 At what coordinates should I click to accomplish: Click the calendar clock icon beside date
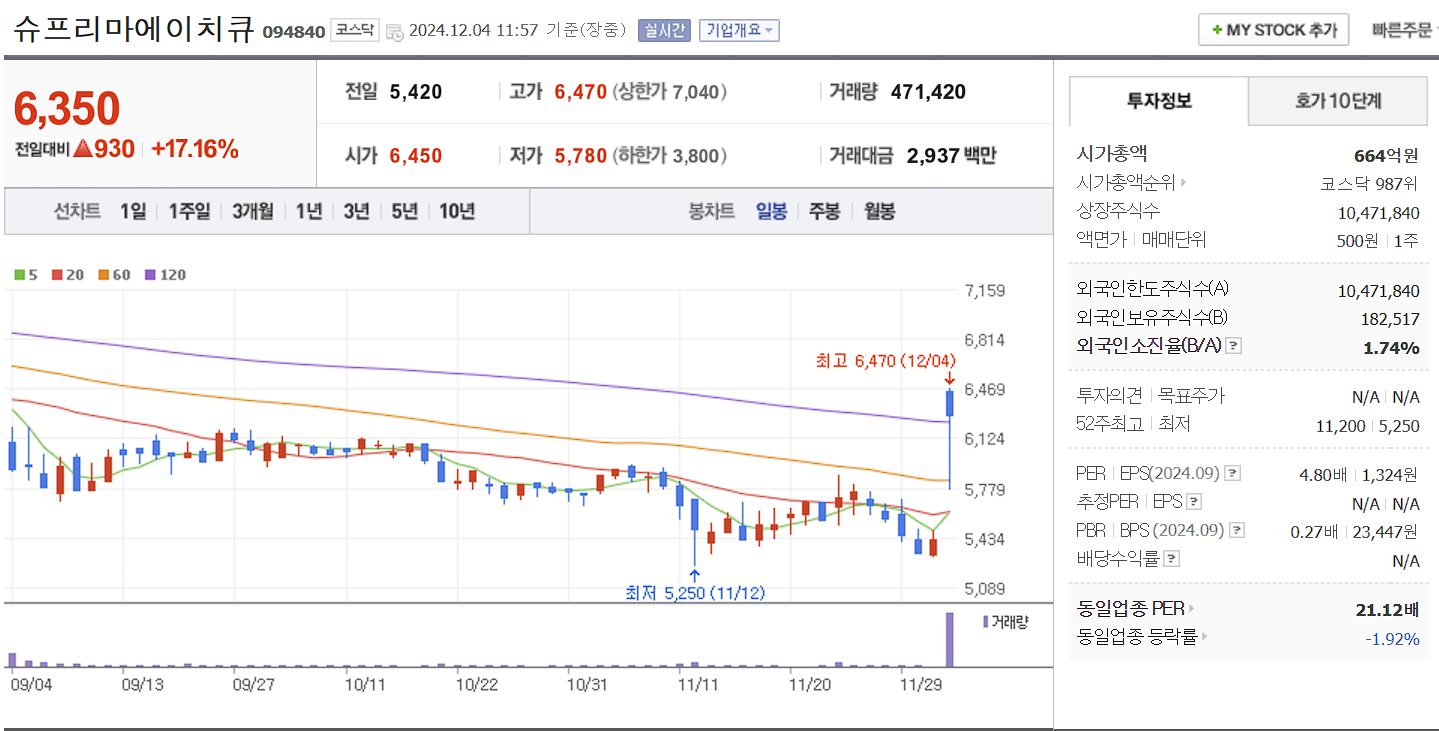coord(394,31)
